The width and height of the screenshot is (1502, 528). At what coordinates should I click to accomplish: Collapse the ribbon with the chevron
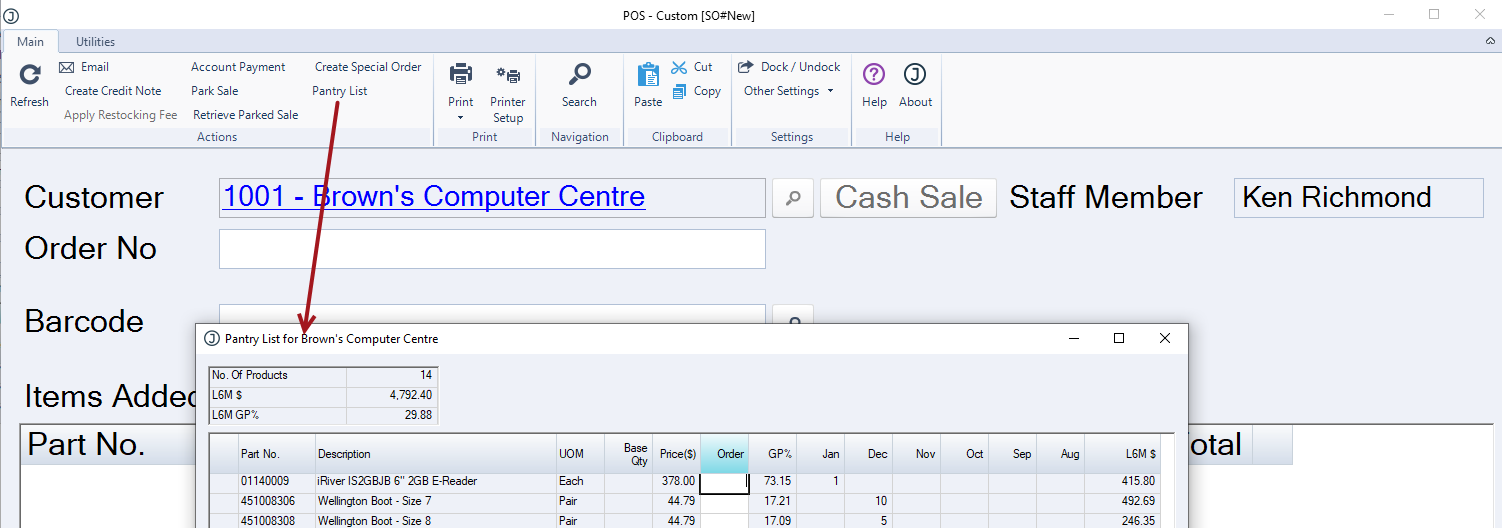coord(1490,41)
